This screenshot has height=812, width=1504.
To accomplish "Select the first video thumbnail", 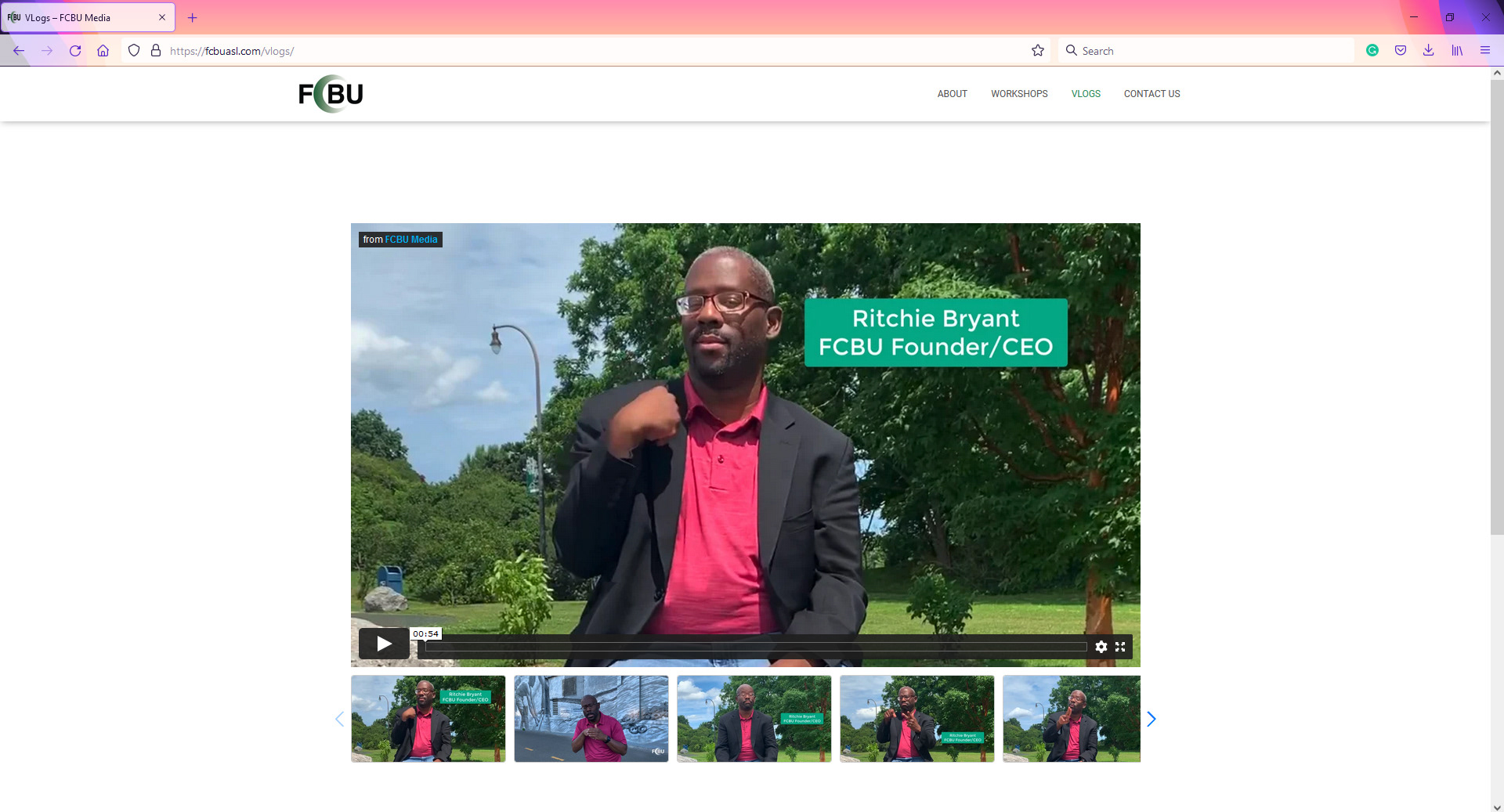I will click(x=428, y=719).
